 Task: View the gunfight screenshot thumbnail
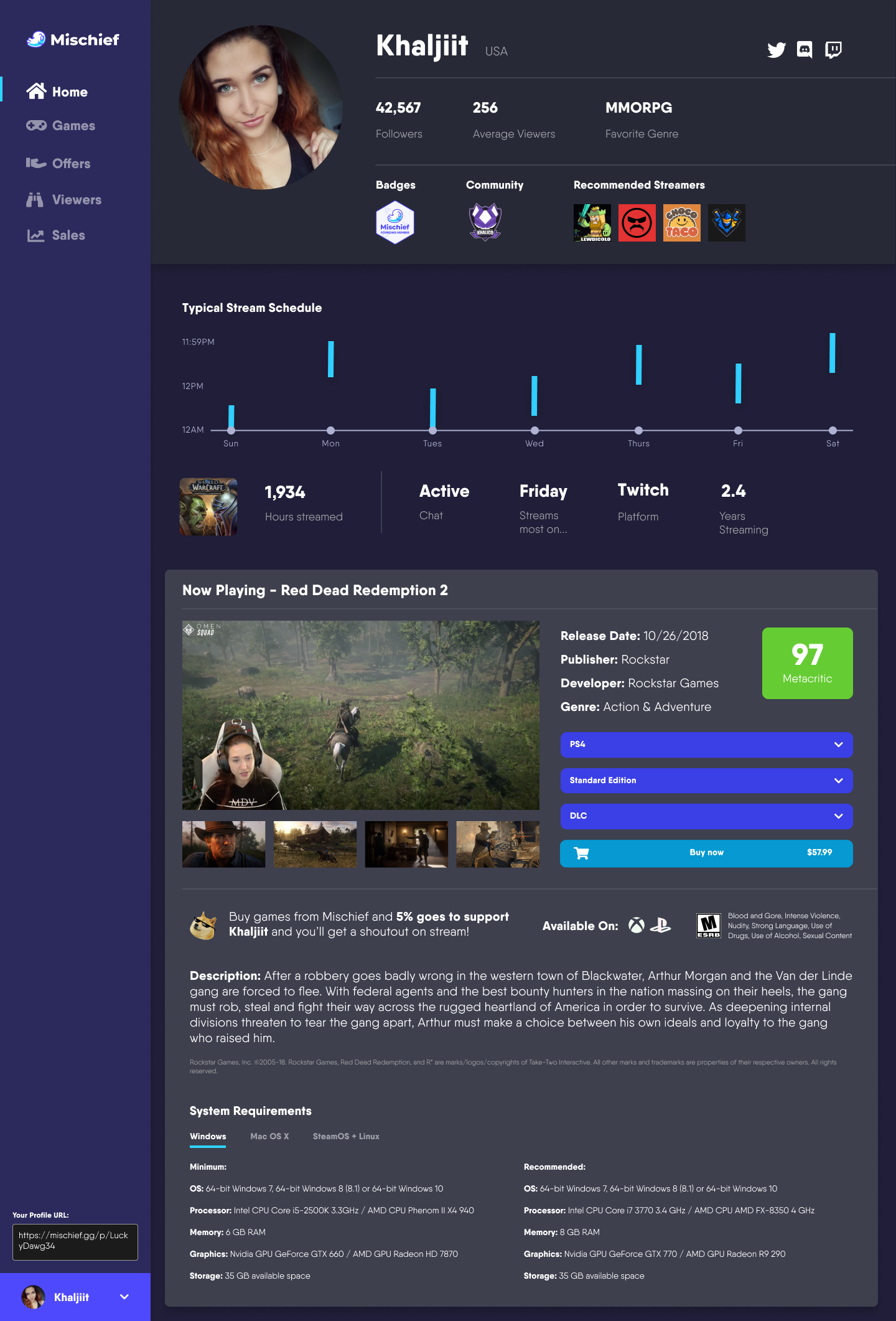[498, 844]
